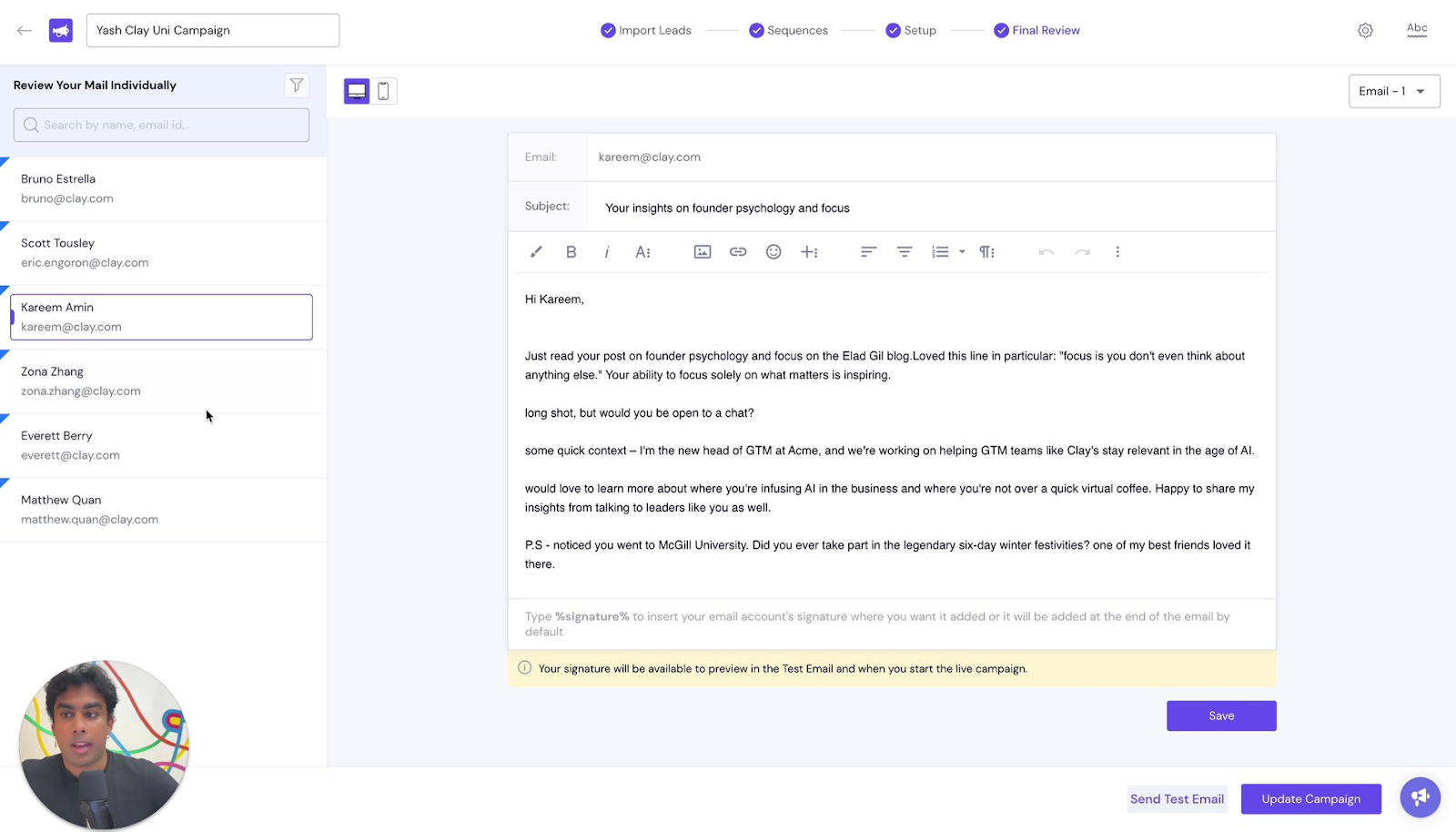The image size is (1456, 832).
Task: Toggle italic formatting
Action: pyautogui.click(x=607, y=252)
